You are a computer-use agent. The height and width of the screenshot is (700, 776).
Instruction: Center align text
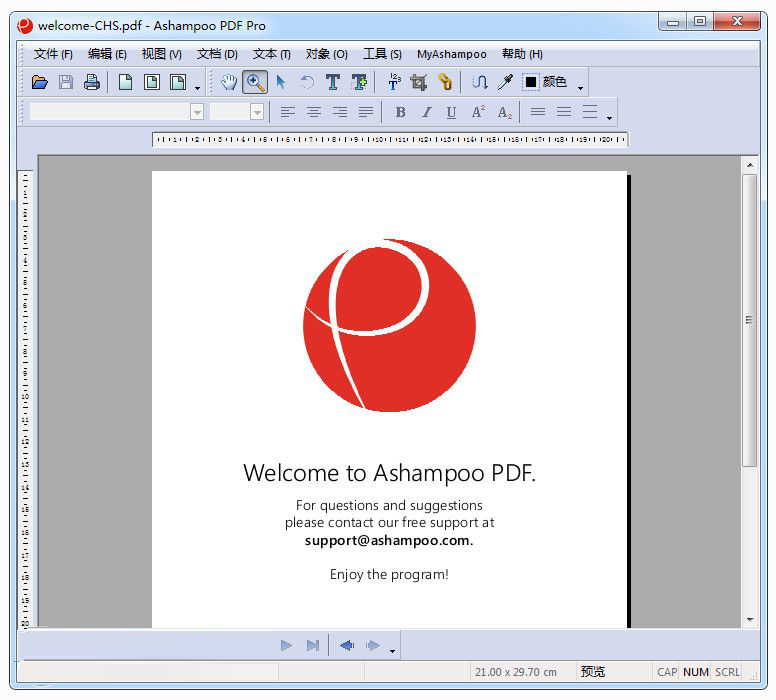(314, 112)
